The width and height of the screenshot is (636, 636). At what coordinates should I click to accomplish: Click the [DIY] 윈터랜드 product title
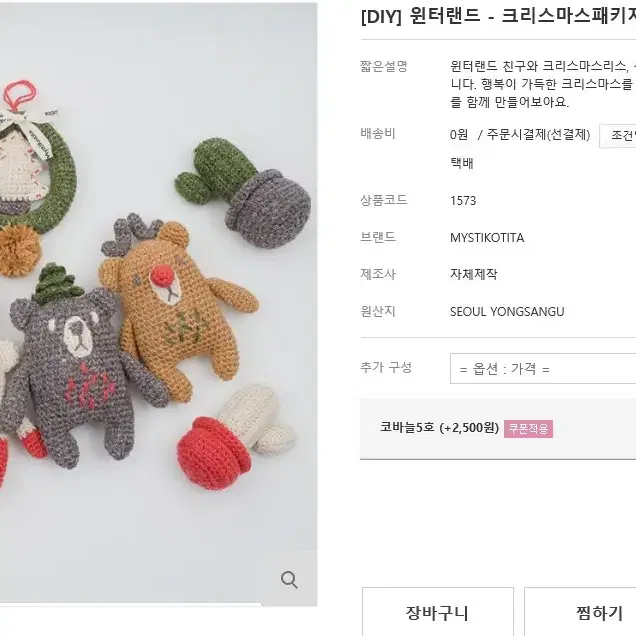[498, 16]
